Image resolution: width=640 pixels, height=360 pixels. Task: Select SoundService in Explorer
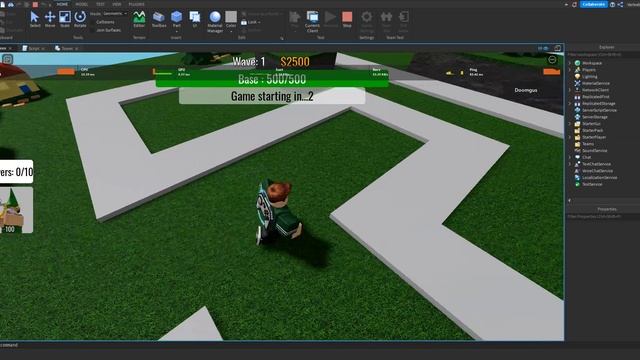coord(594,151)
